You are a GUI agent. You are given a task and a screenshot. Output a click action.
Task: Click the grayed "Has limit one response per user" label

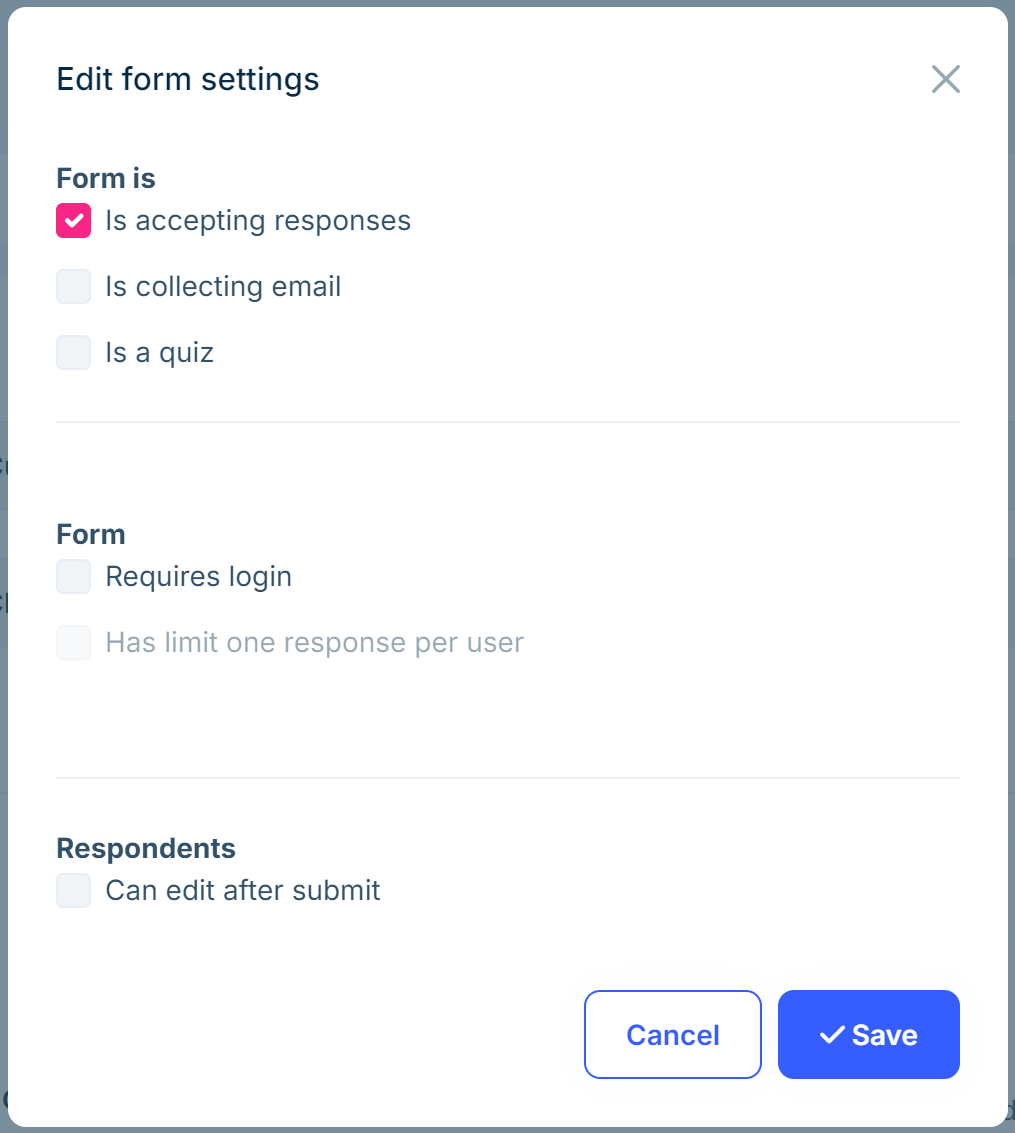314,642
